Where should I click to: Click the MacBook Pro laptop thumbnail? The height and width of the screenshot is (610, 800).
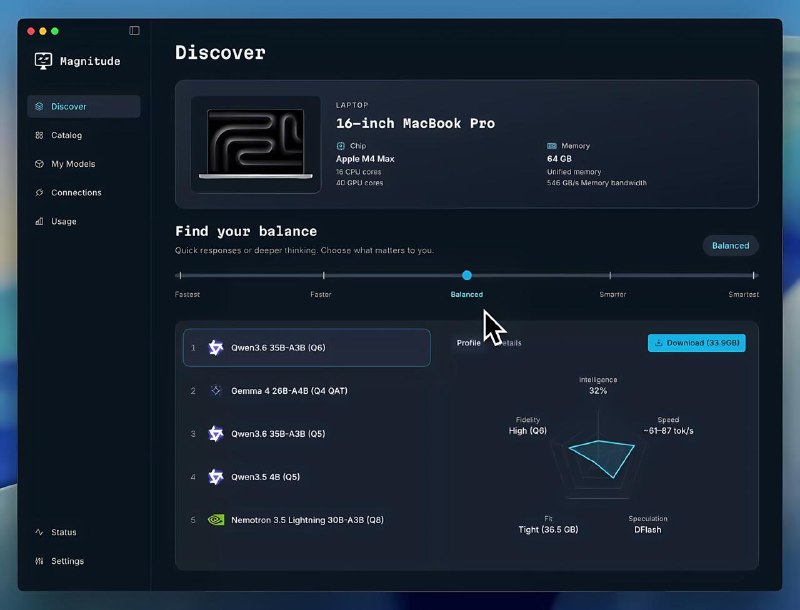tap(256, 144)
